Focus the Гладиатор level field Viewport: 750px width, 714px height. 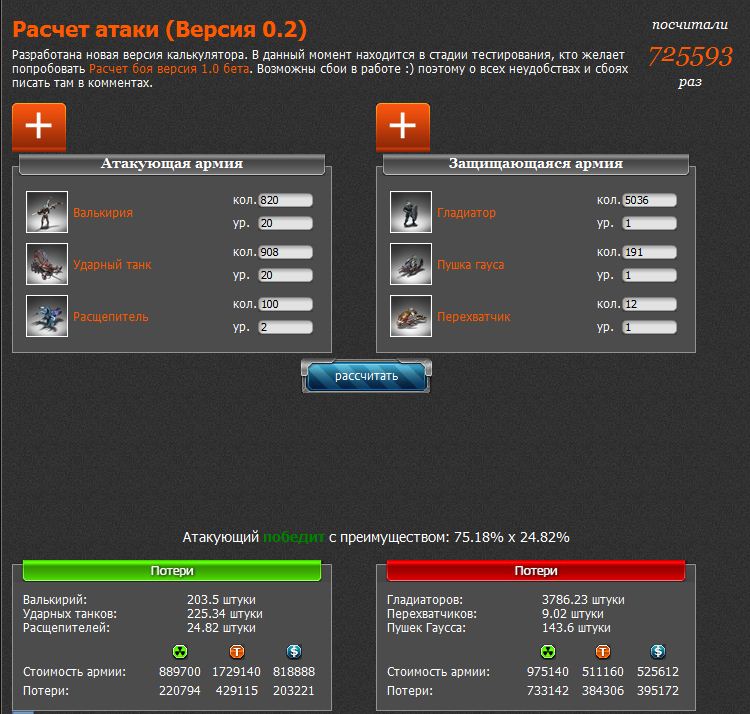click(x=650, y=223)
